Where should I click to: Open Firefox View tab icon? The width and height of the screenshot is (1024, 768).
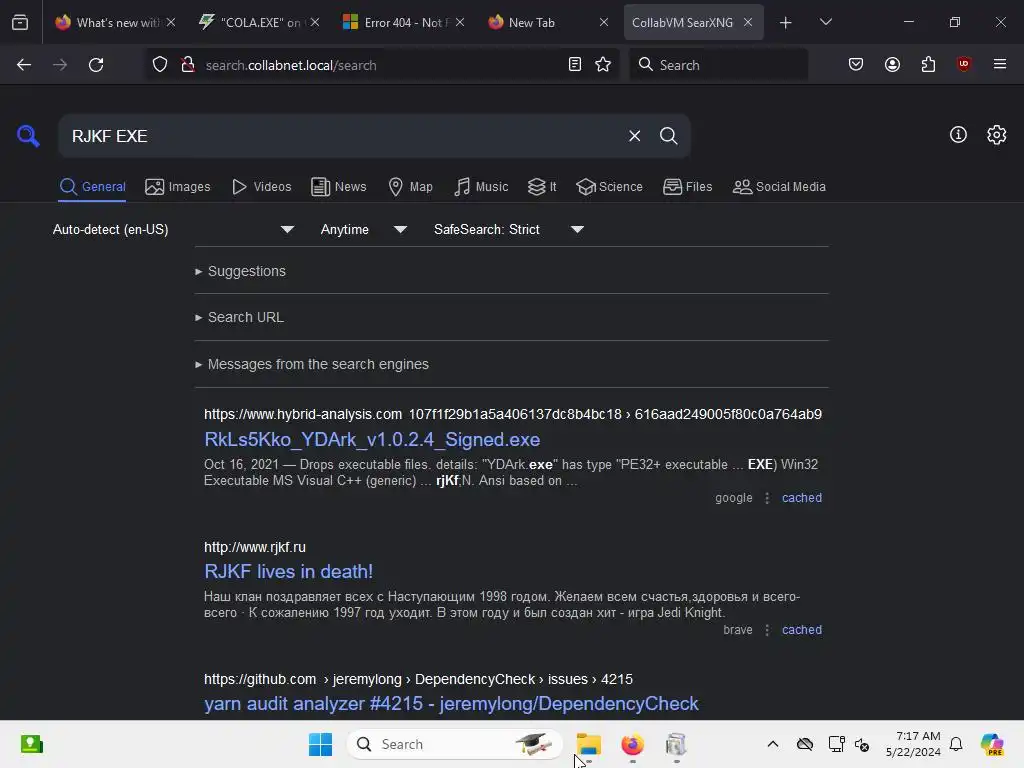[20, 22]
